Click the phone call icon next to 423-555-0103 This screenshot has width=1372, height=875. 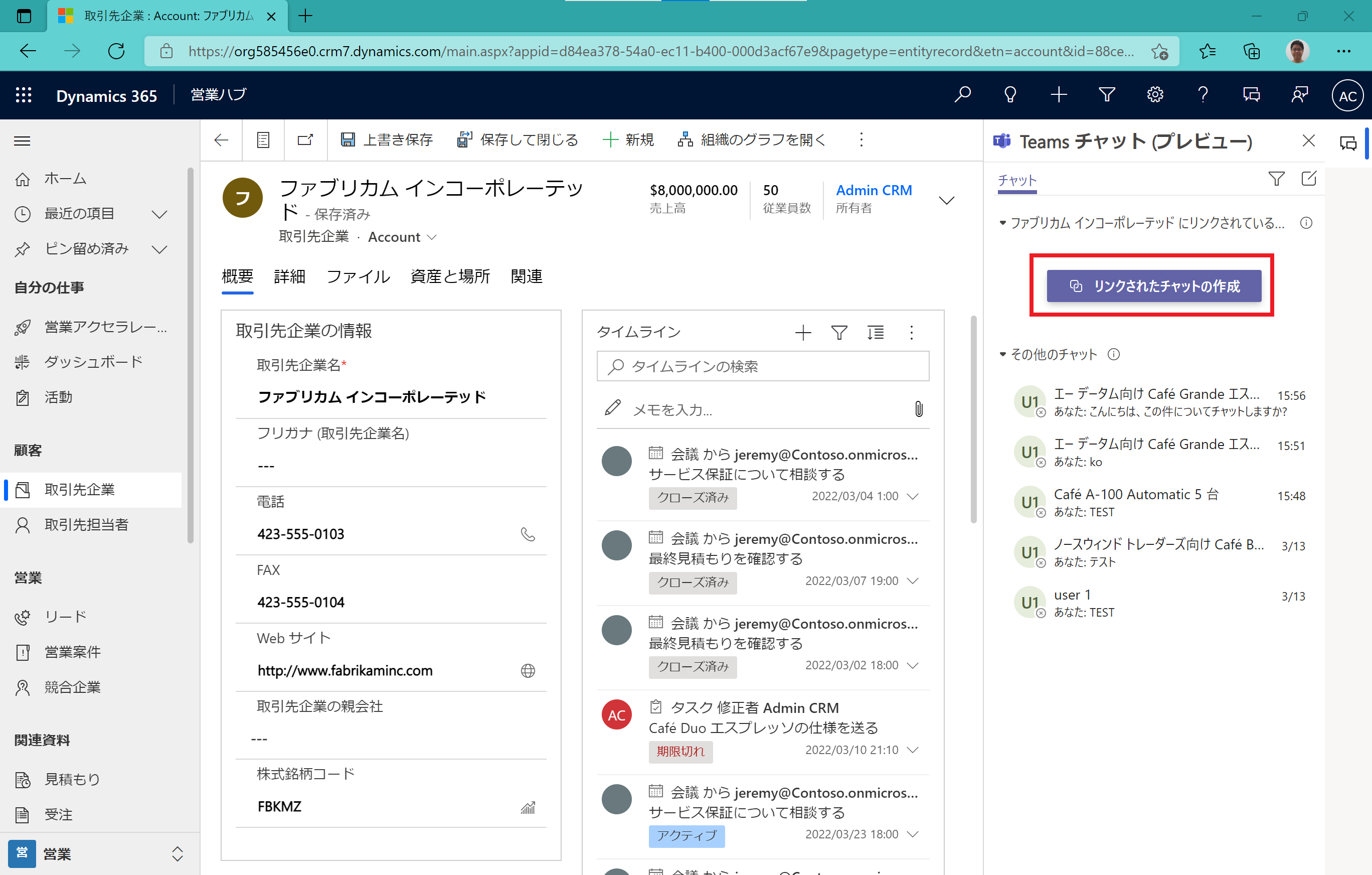pyautogui.click(x=528, y=534)
